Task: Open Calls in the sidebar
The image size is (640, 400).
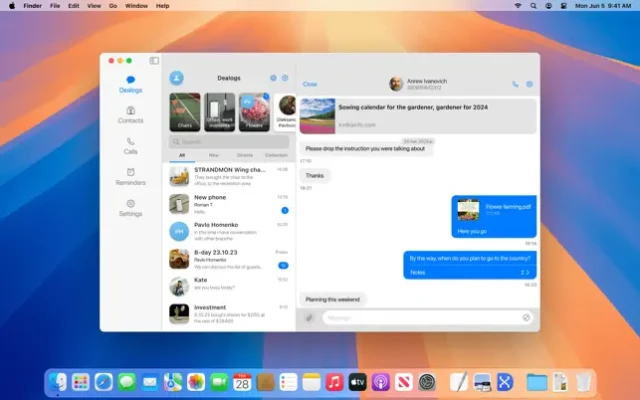Action: pyautogui.click(x=131, y=146)
